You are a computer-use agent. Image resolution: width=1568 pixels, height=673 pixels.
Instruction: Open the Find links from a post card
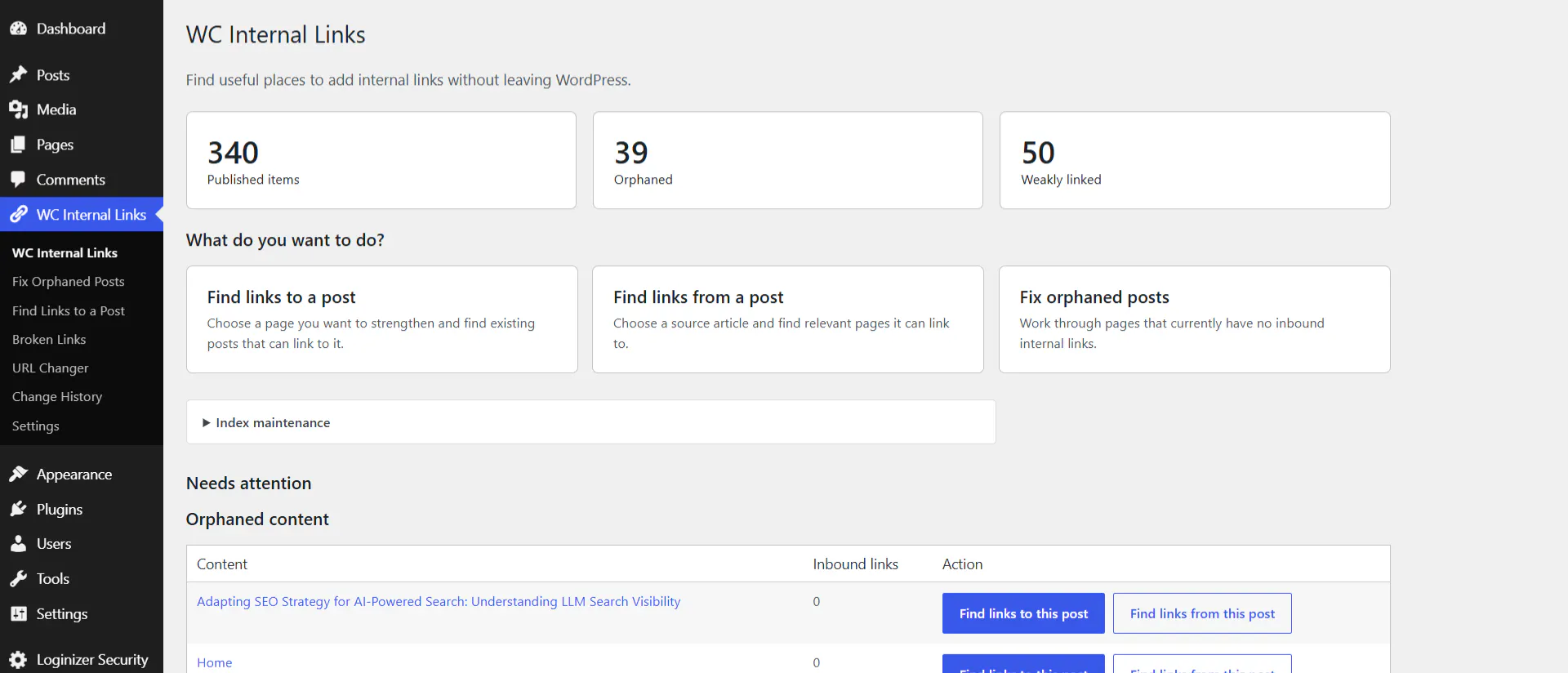[788, 319]
